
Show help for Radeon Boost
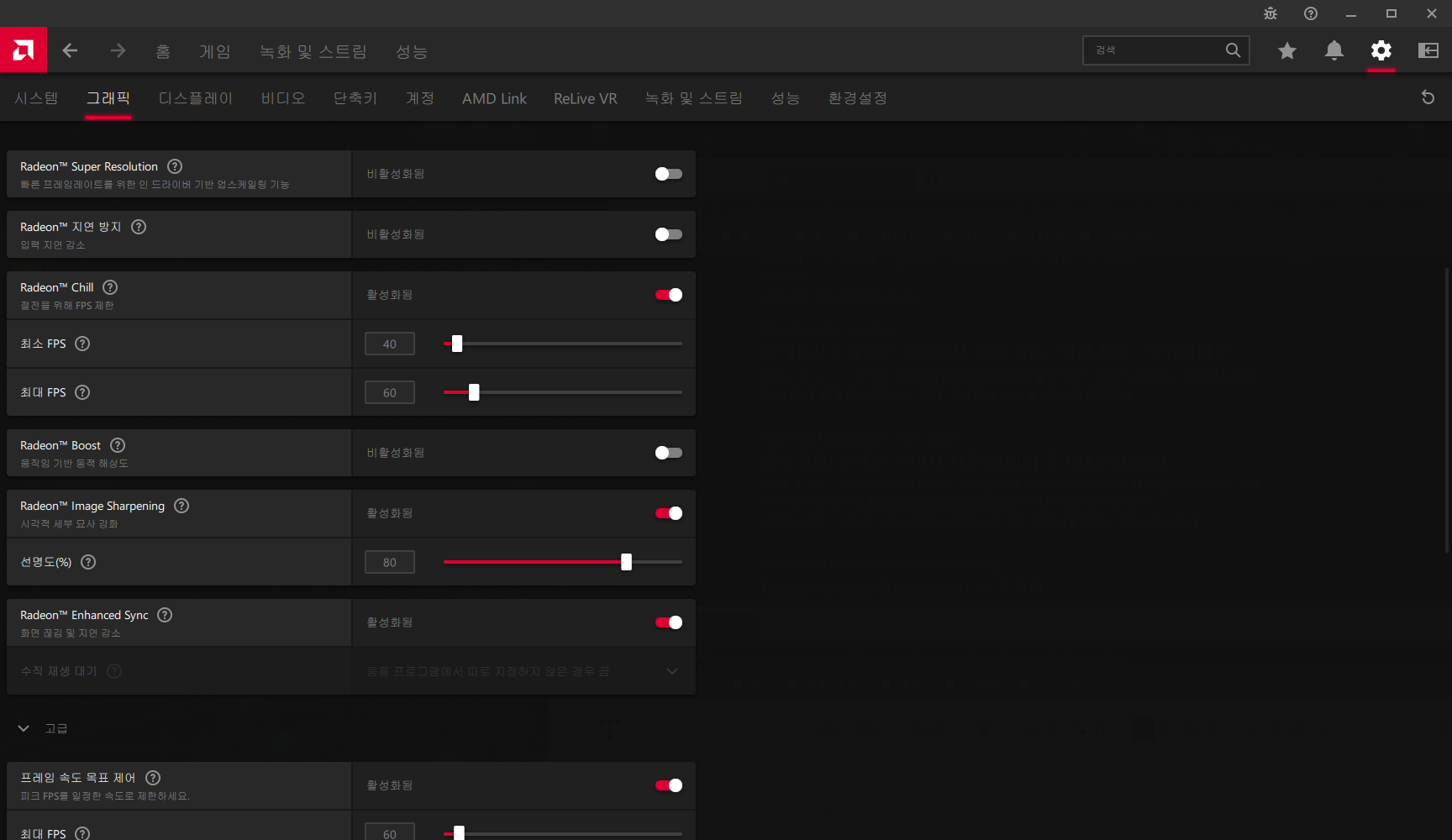coord(118,445)
